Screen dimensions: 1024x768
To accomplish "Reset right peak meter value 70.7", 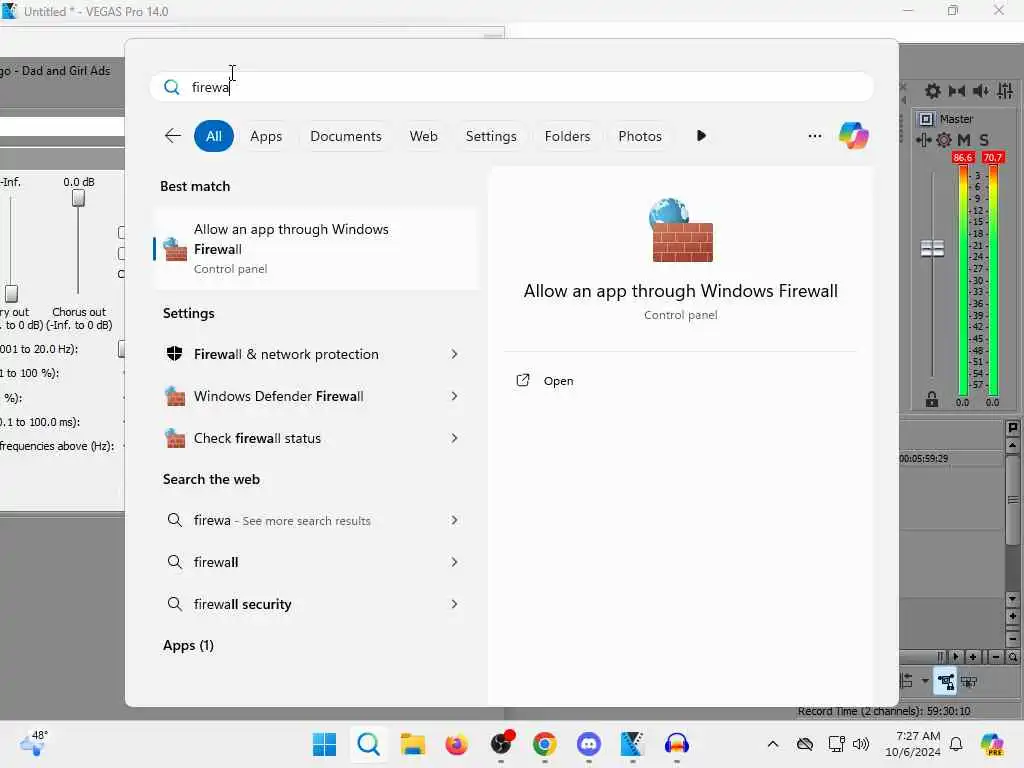I will 993,157.
